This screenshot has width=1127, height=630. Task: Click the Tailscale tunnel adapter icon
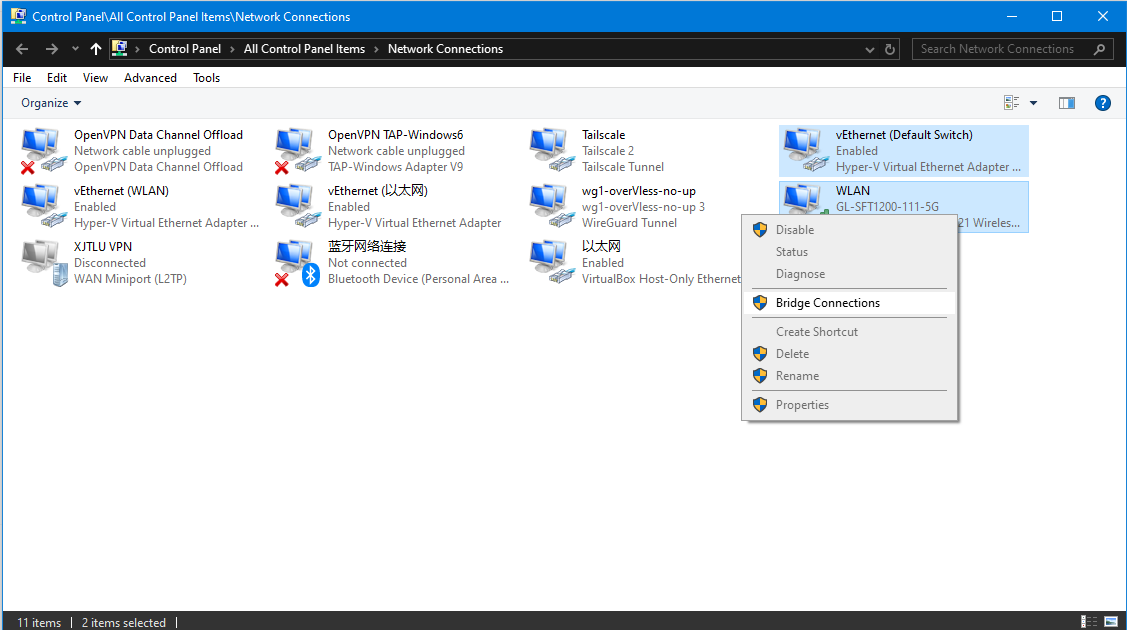coord(551,150)
